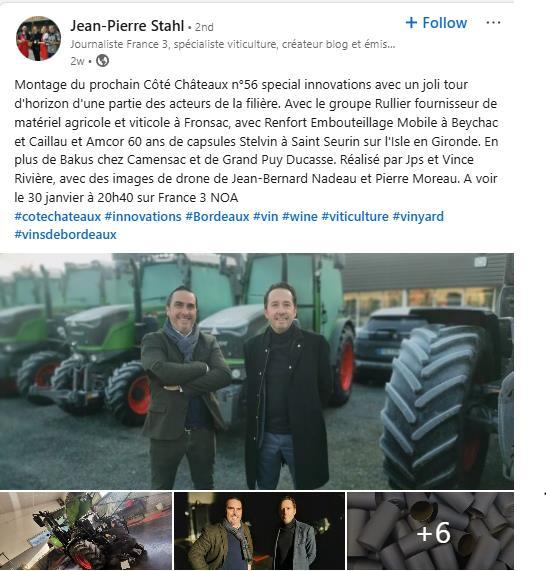Viewport: 546px width, 571px height.
Task: Open the #Bordeaux hashtag
Action: click(217, 216)
